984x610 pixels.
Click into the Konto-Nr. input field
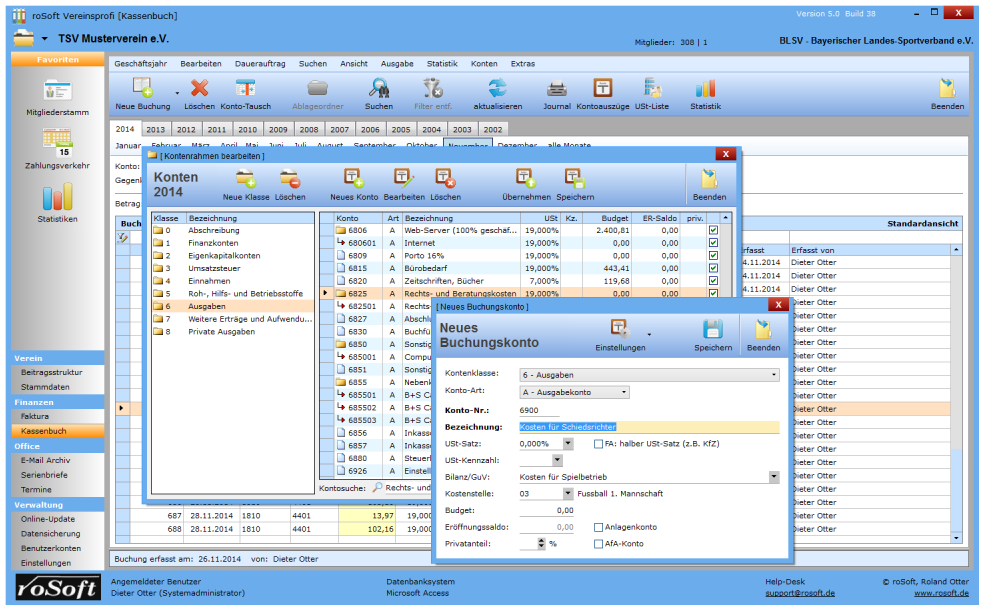point(540,410)
